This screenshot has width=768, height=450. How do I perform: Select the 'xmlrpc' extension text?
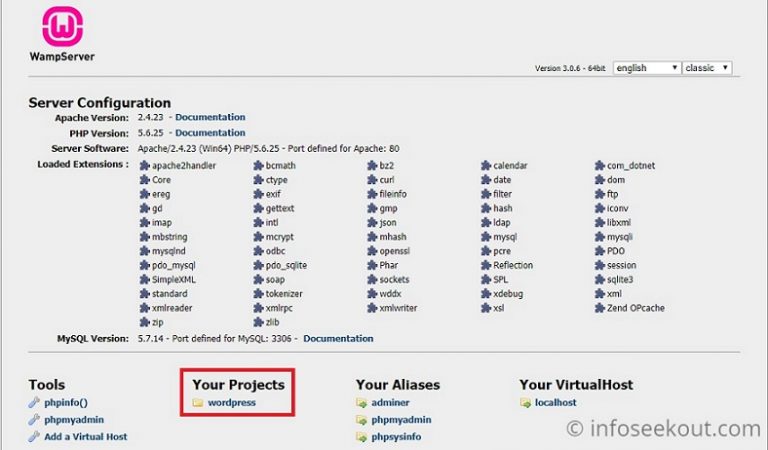tap(279, 308)
